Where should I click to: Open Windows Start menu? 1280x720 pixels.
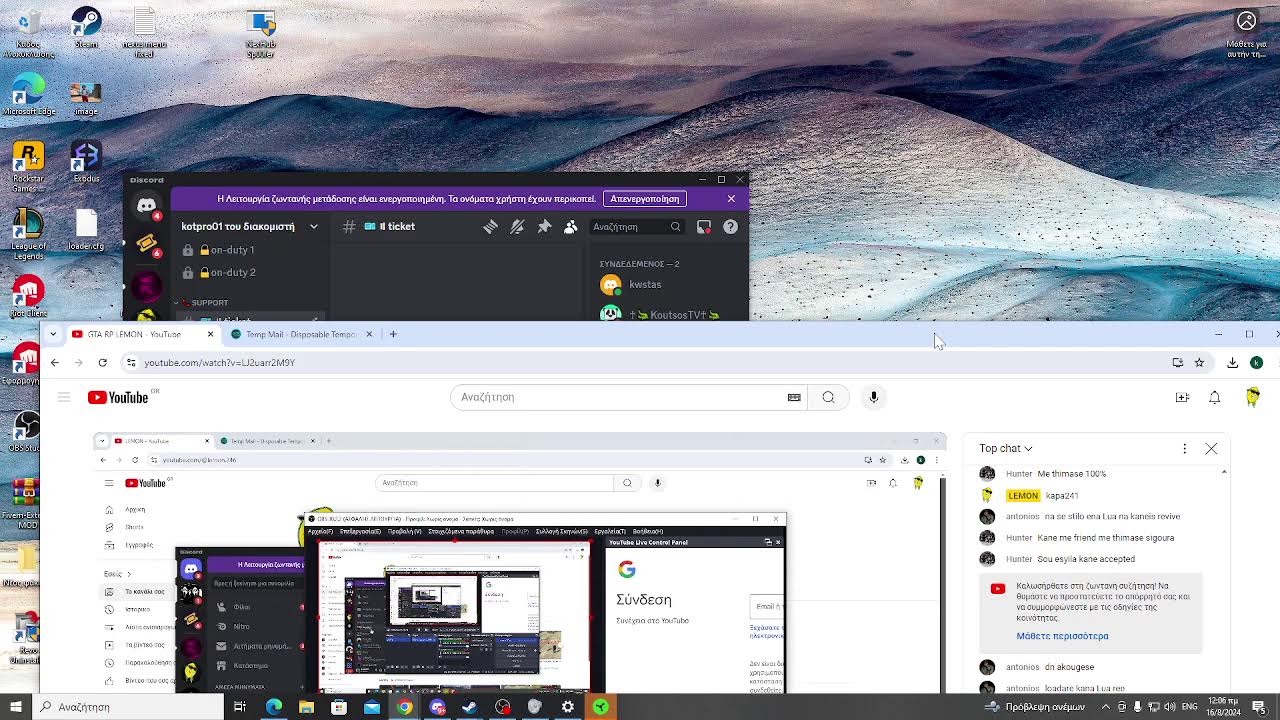click(x=15, y=707)
